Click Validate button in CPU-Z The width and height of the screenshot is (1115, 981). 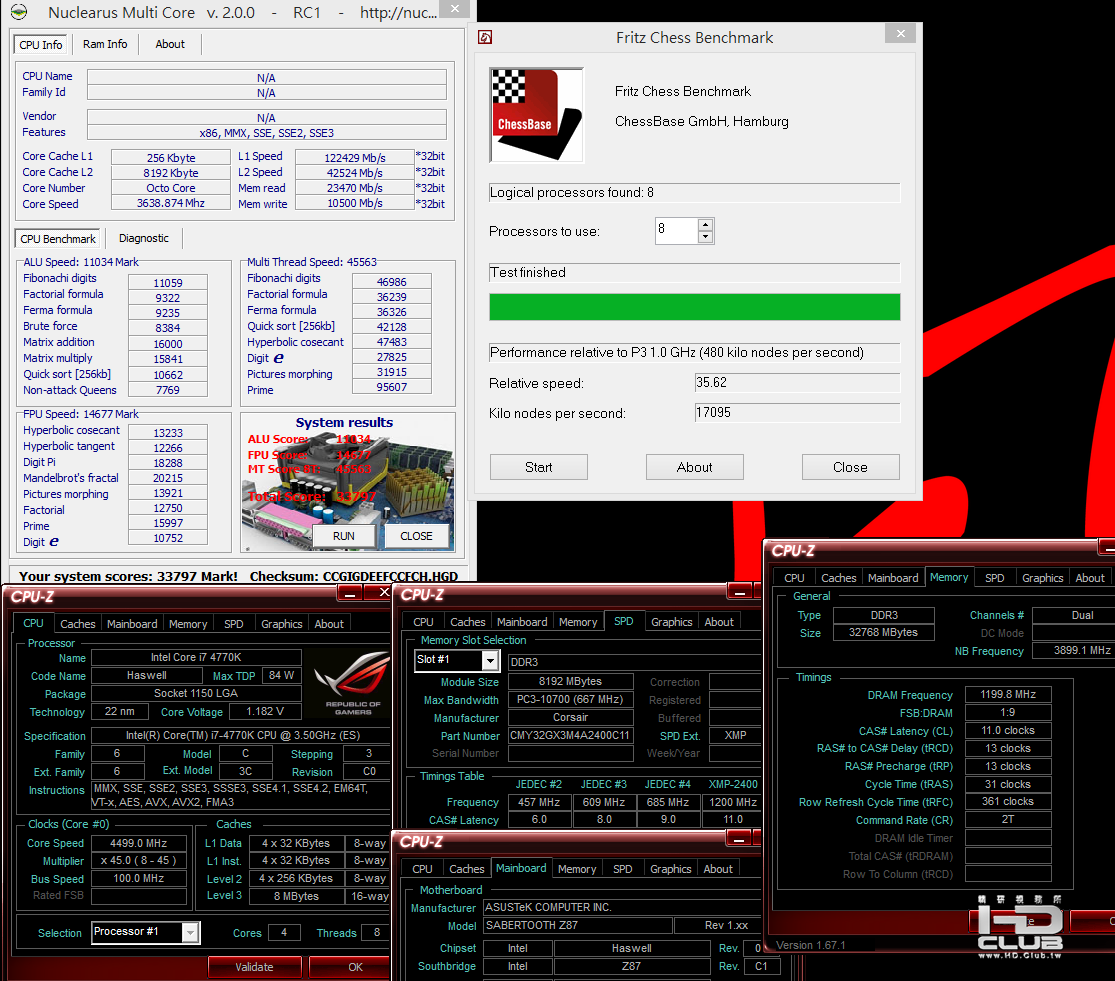click(x=255, y=967)
